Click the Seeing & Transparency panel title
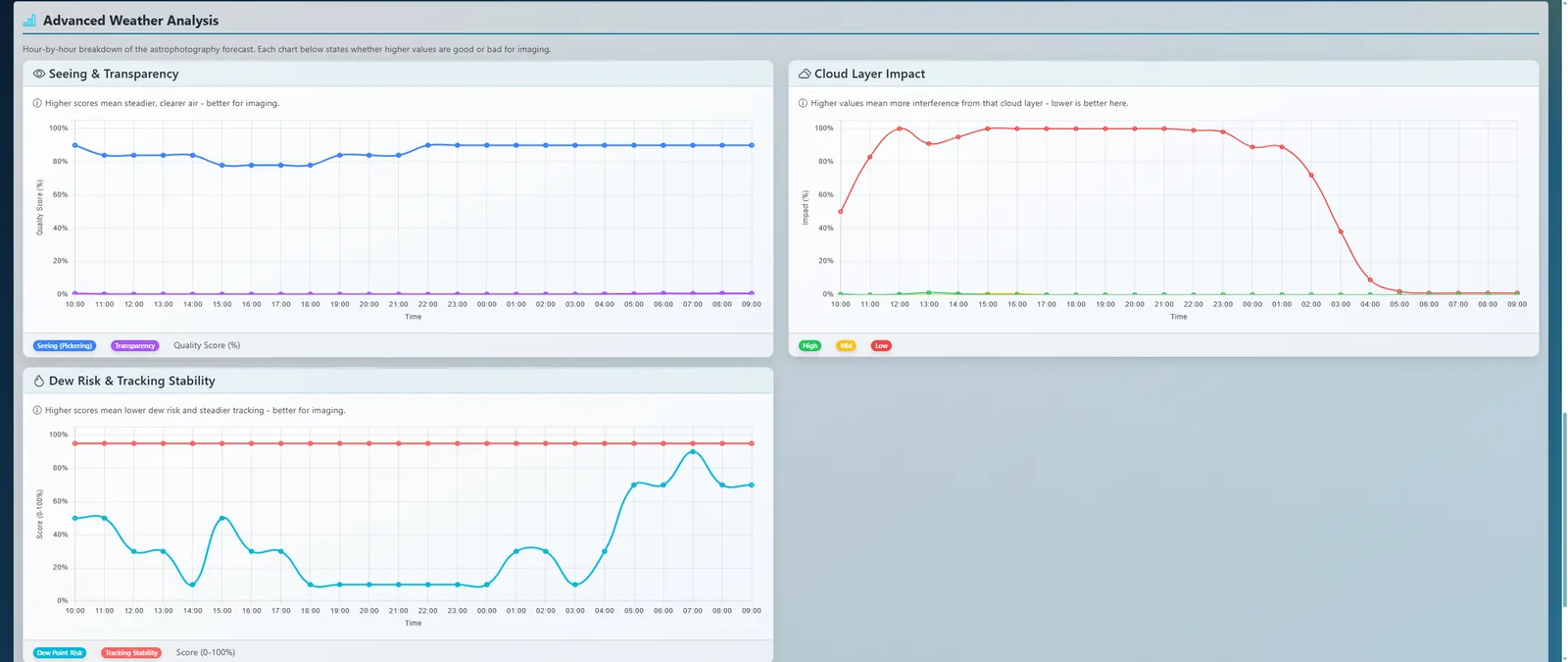The image size is (1568, 662). pyautogui.click(x=114, y=74)
